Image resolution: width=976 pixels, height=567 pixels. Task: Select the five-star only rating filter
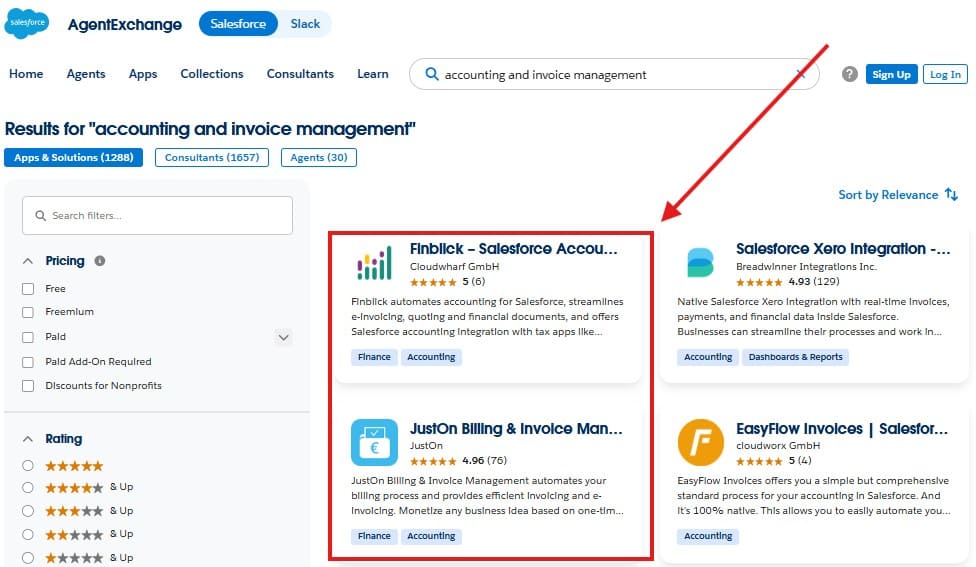tap(27, 466)
